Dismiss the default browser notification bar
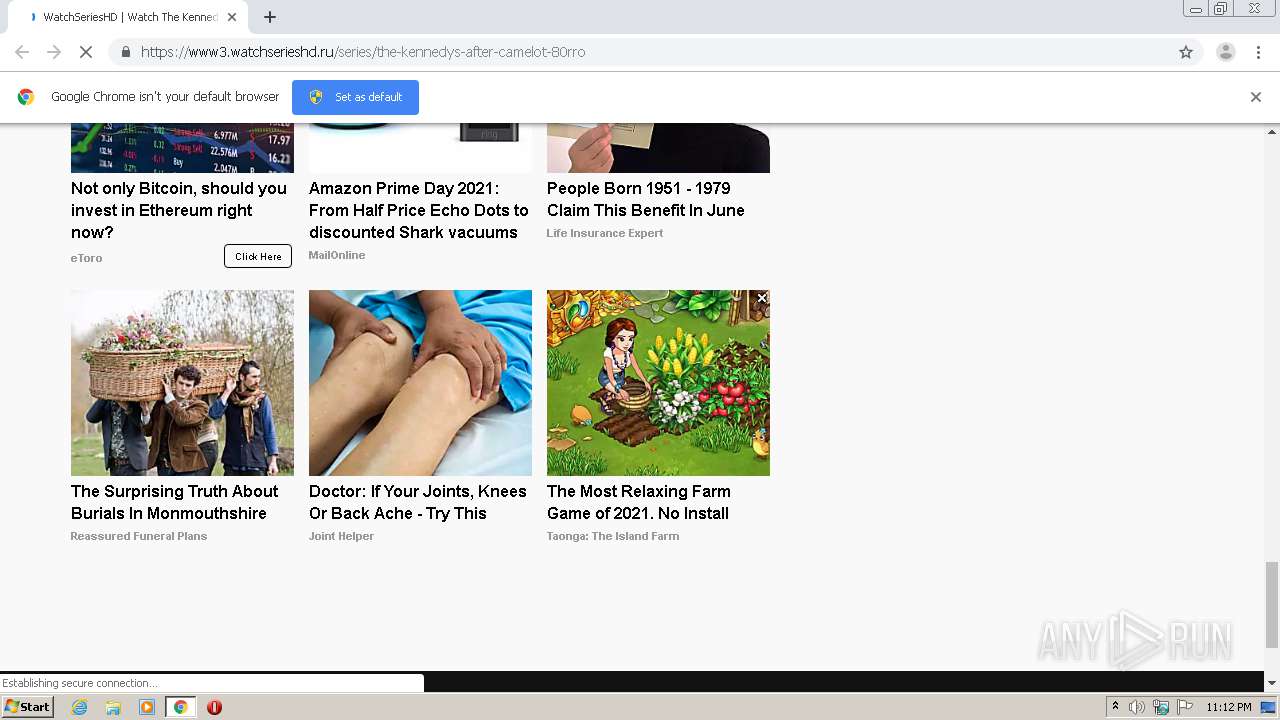1280x720 pixels. [x=1256, y=97]
